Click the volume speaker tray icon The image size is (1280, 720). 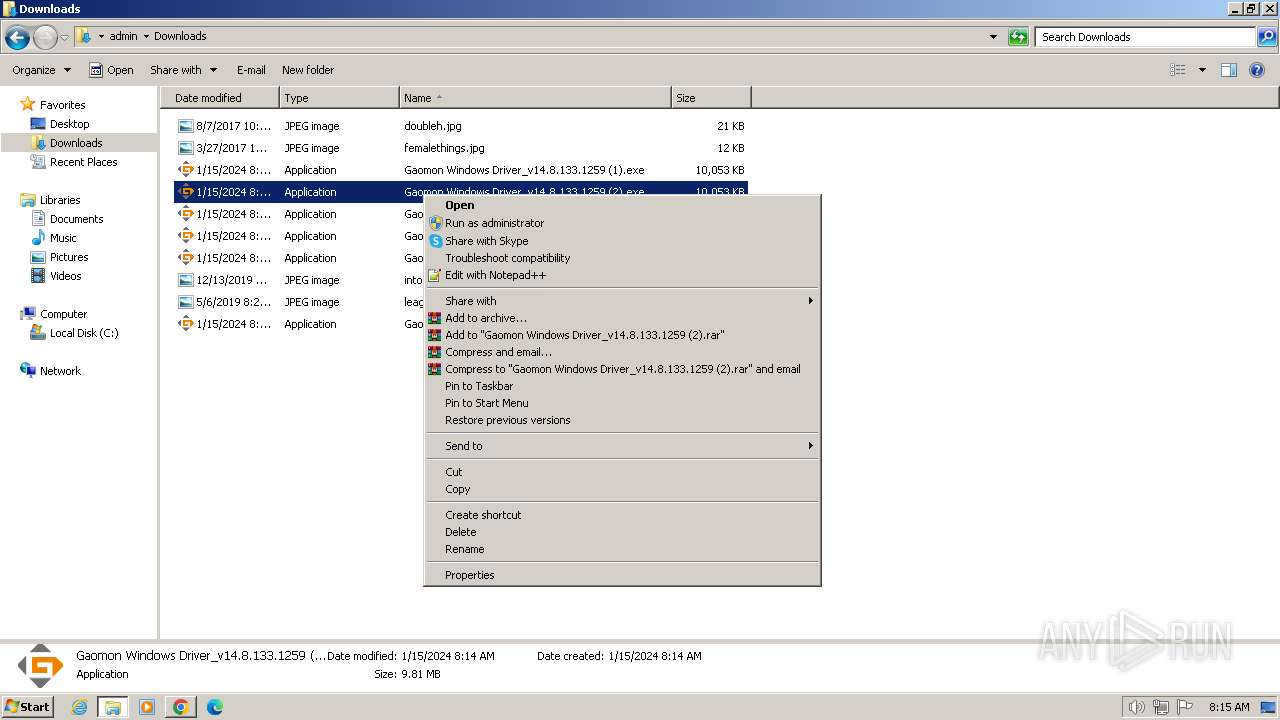(x=1136, y=707)
